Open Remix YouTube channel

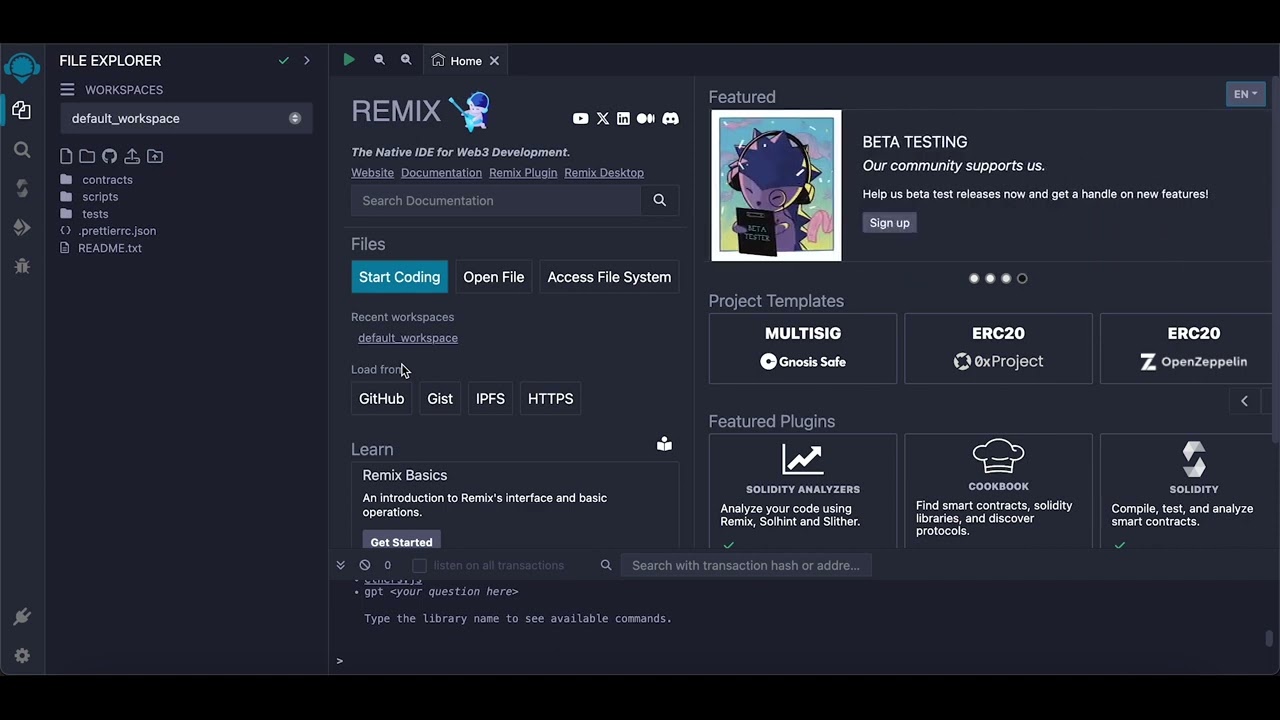click(580, 118)
